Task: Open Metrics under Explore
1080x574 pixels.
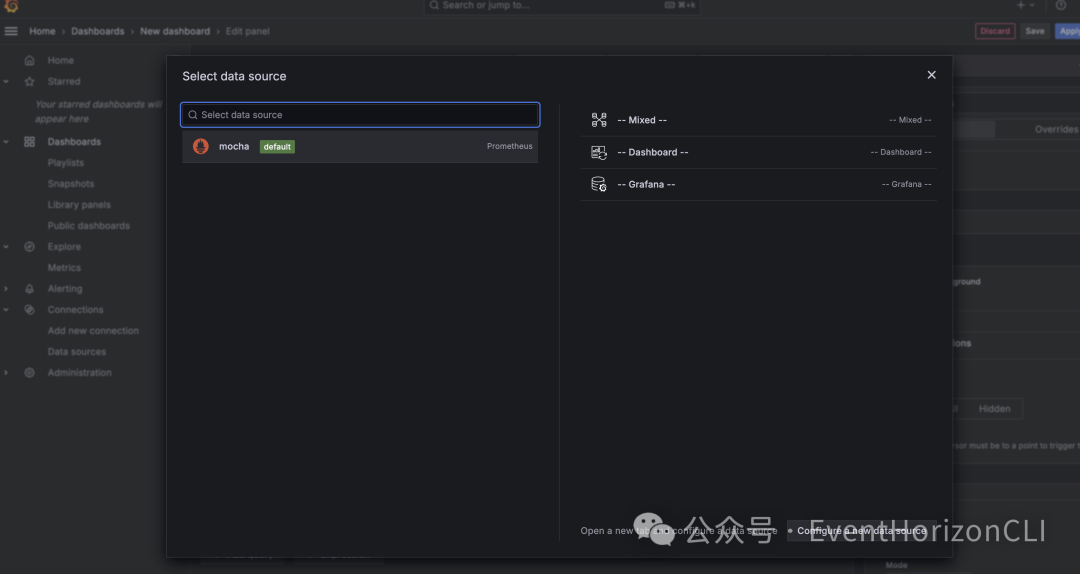Action: tap(64, 268)
